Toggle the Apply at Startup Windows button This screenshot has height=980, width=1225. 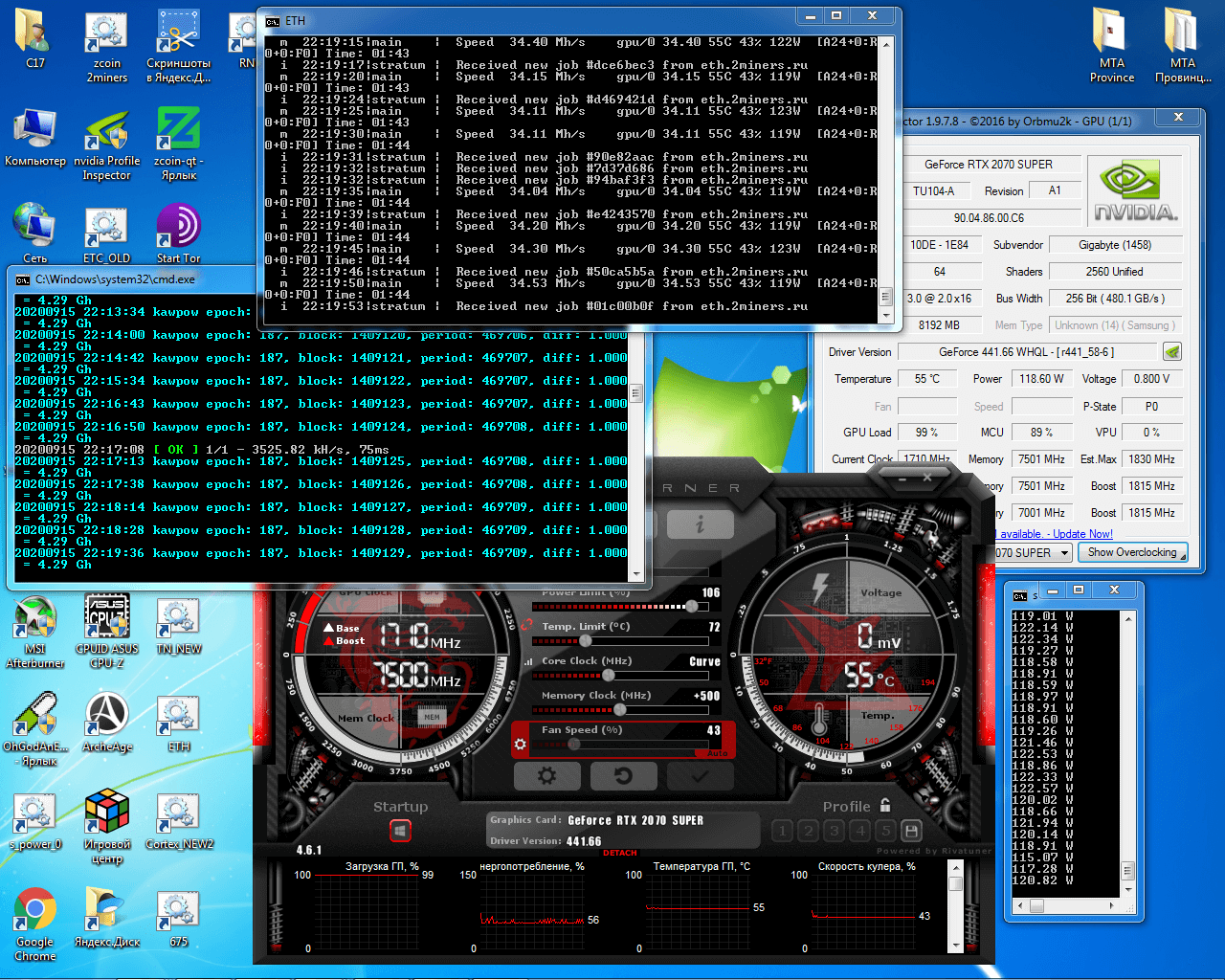coord(400,831)
